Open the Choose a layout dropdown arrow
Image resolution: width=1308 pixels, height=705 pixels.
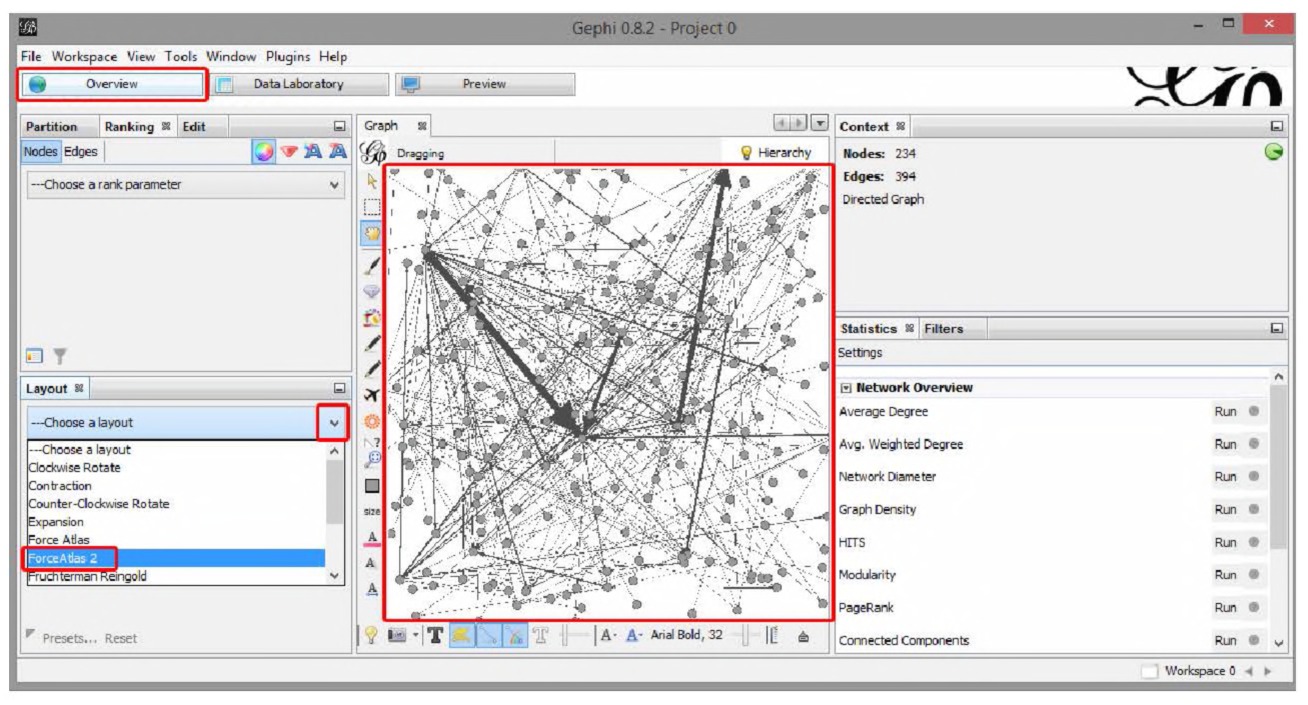pos(334,422)
